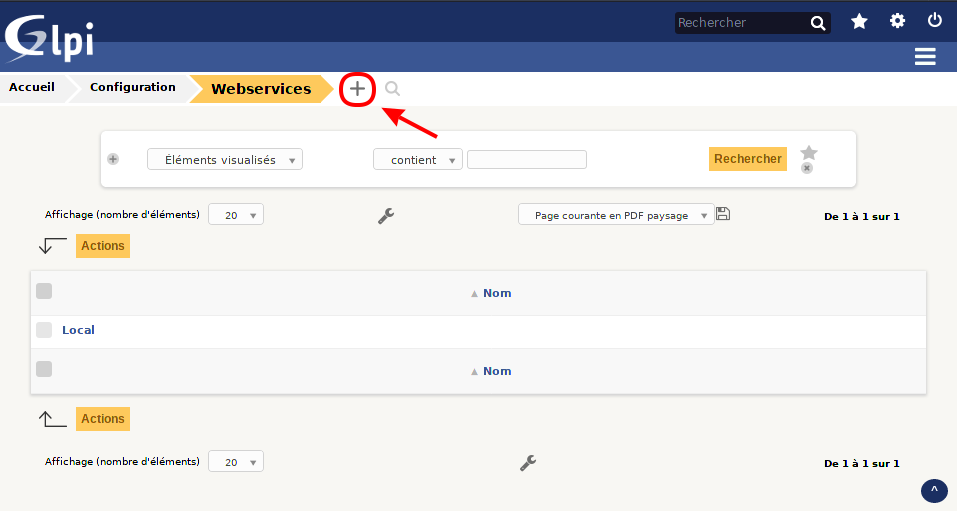
Task: Open the hamburger main menu
Action: point(925,57)
